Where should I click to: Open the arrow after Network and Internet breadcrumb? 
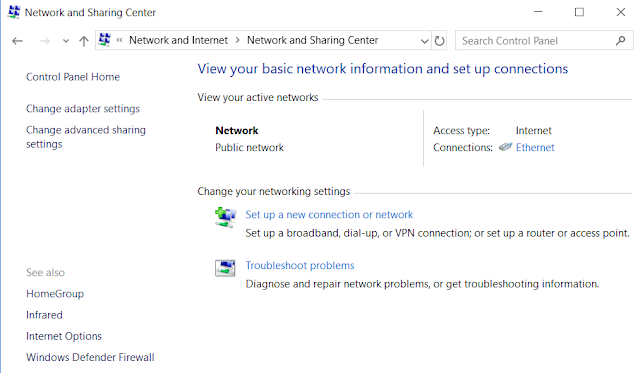(x=238, y=40)
